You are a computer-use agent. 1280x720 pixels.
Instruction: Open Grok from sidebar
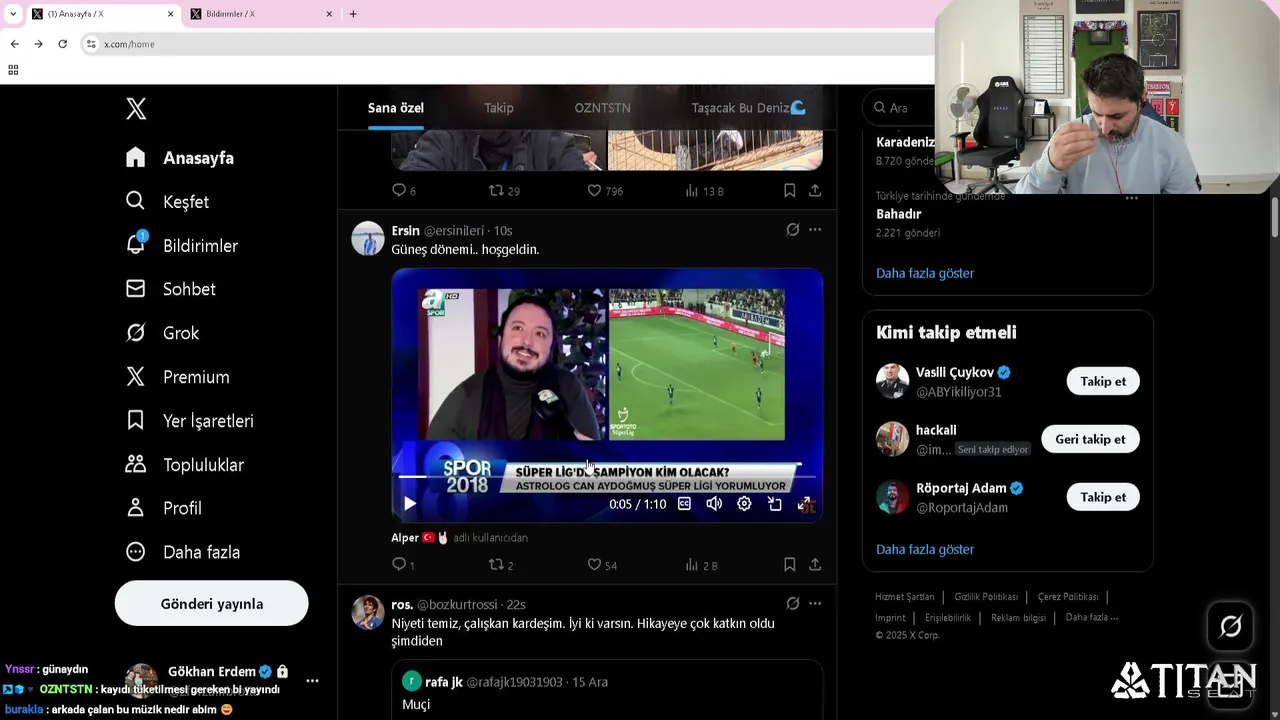tap(162, 333)
